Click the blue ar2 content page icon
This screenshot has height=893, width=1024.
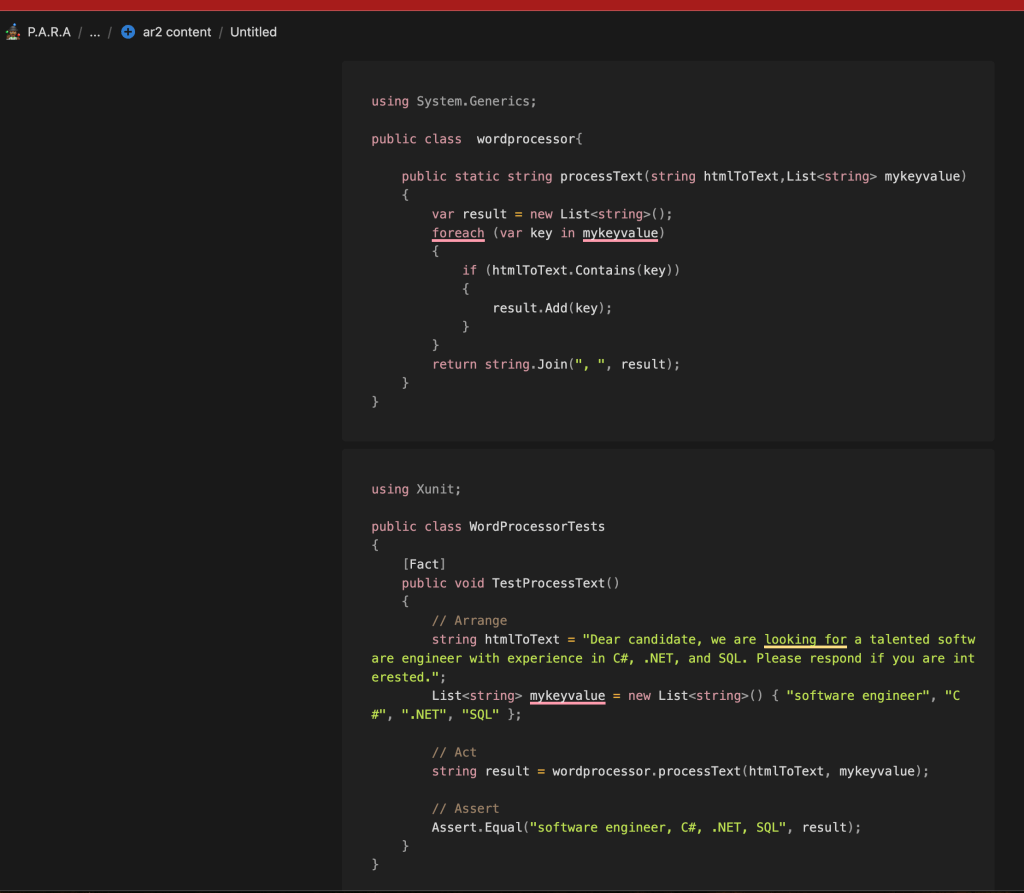pyautogui.click(x=128, y=31)
